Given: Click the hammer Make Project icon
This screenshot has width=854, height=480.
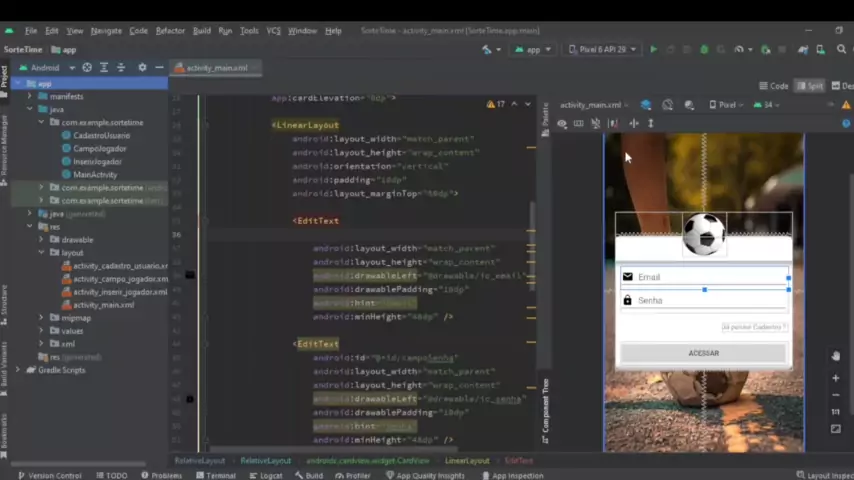Looking at the screenshot, I should click(487, 49).
